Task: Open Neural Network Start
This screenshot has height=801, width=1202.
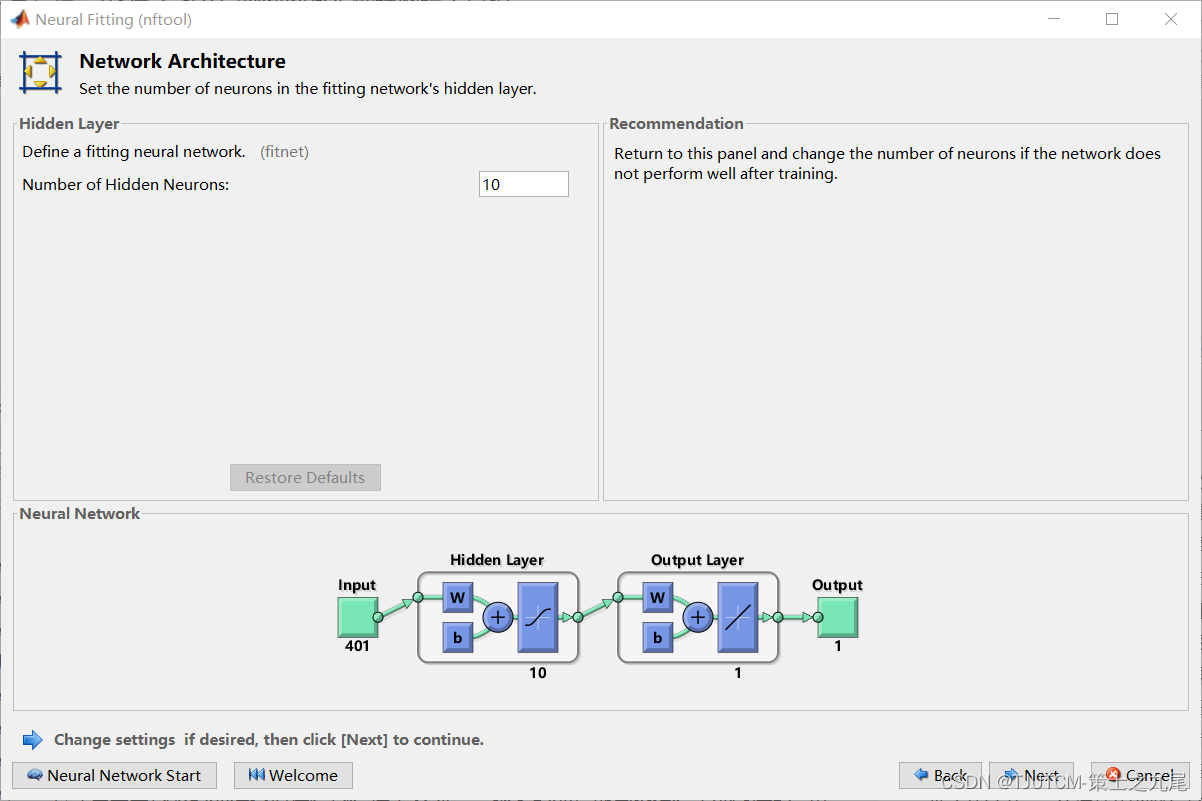Action: tap(115, 775)
